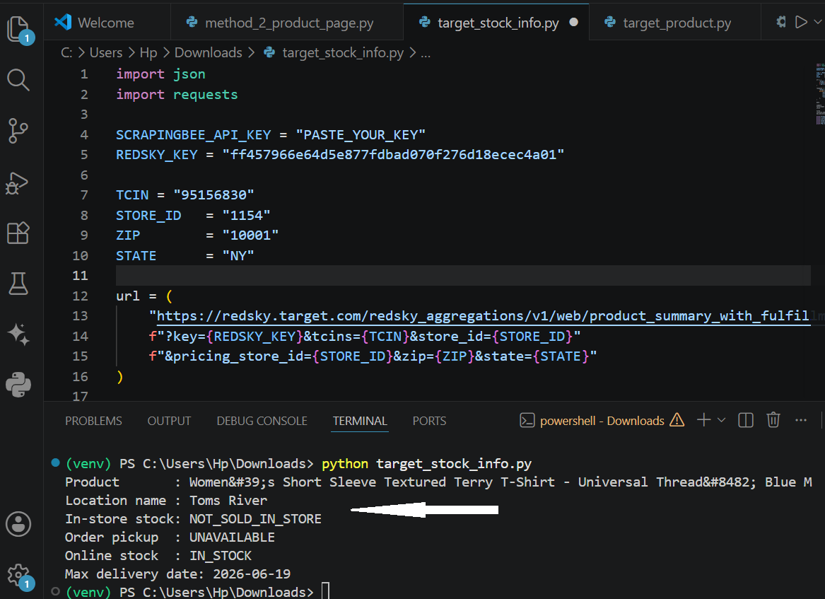825x599 pixels.
Task: Open the Explorer view in activity bar
Action: click(19, 29)
